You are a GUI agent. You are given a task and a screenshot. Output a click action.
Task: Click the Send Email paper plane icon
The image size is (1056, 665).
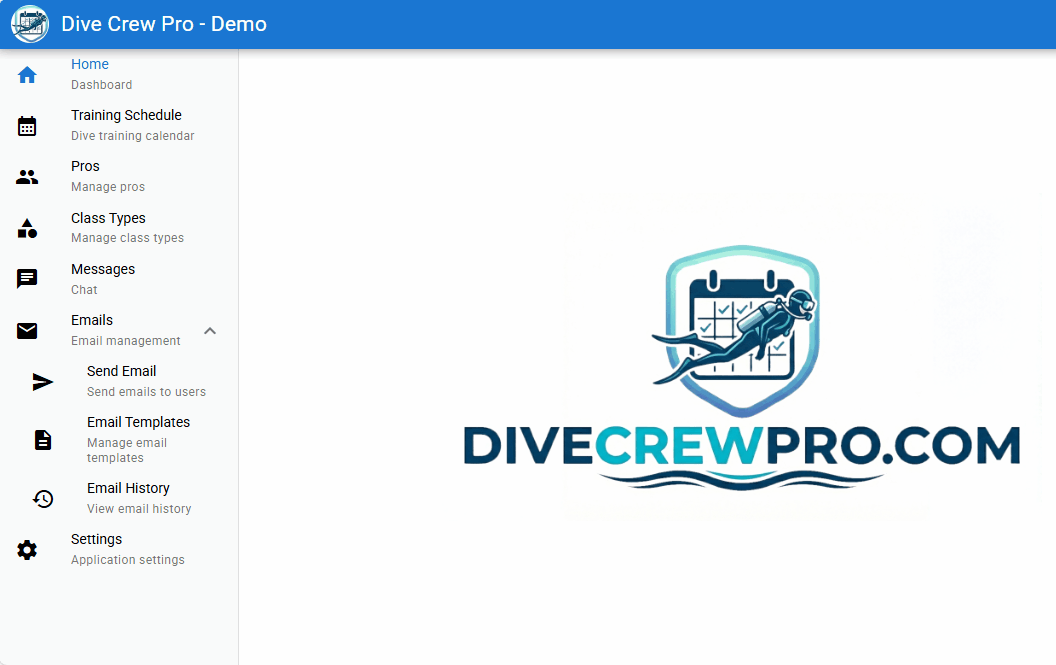[42, 382]
